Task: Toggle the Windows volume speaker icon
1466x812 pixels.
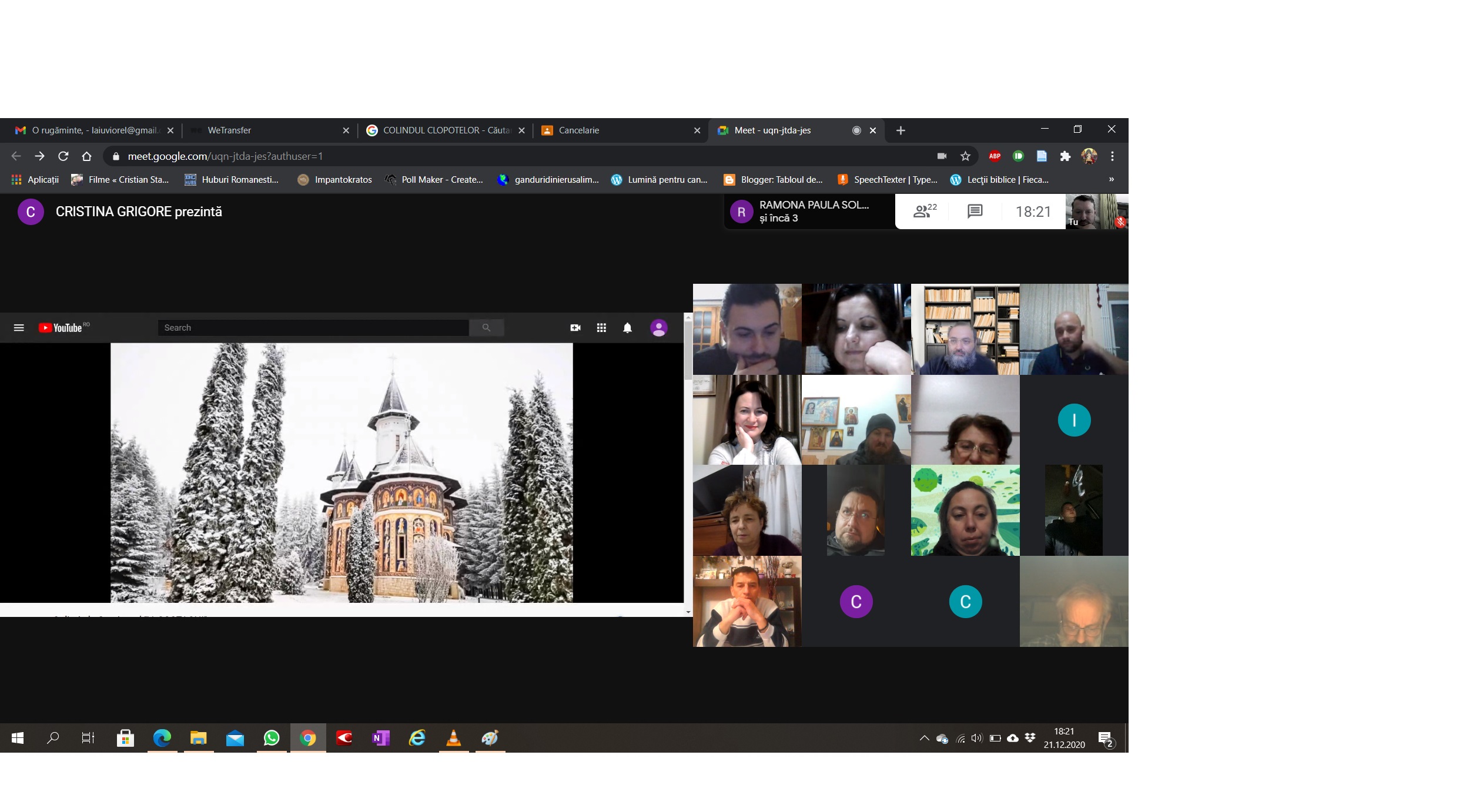Action: coord(976,739)
